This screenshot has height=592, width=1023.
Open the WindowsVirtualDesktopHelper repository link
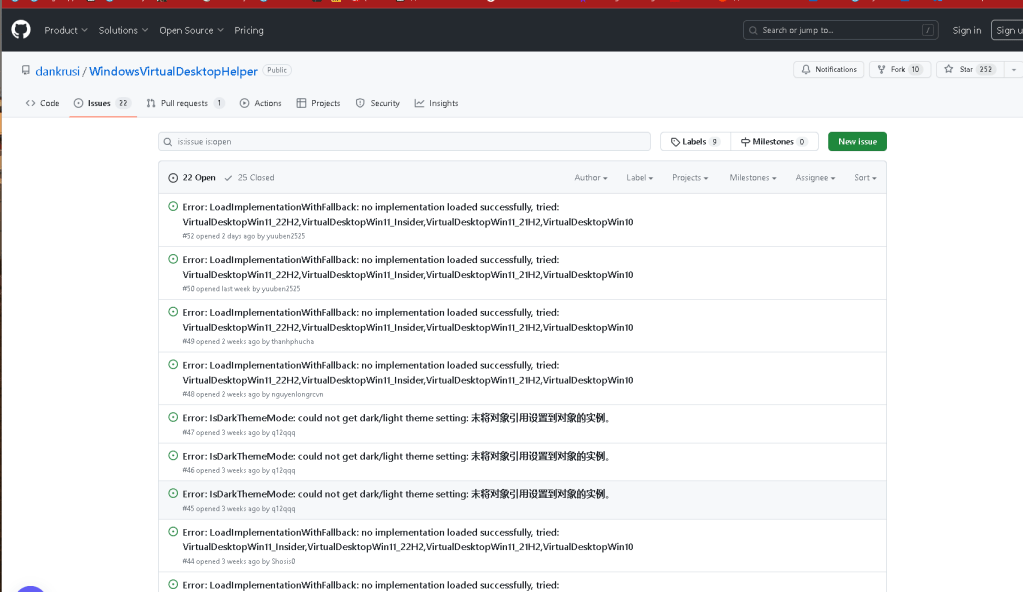click(173, 71)
